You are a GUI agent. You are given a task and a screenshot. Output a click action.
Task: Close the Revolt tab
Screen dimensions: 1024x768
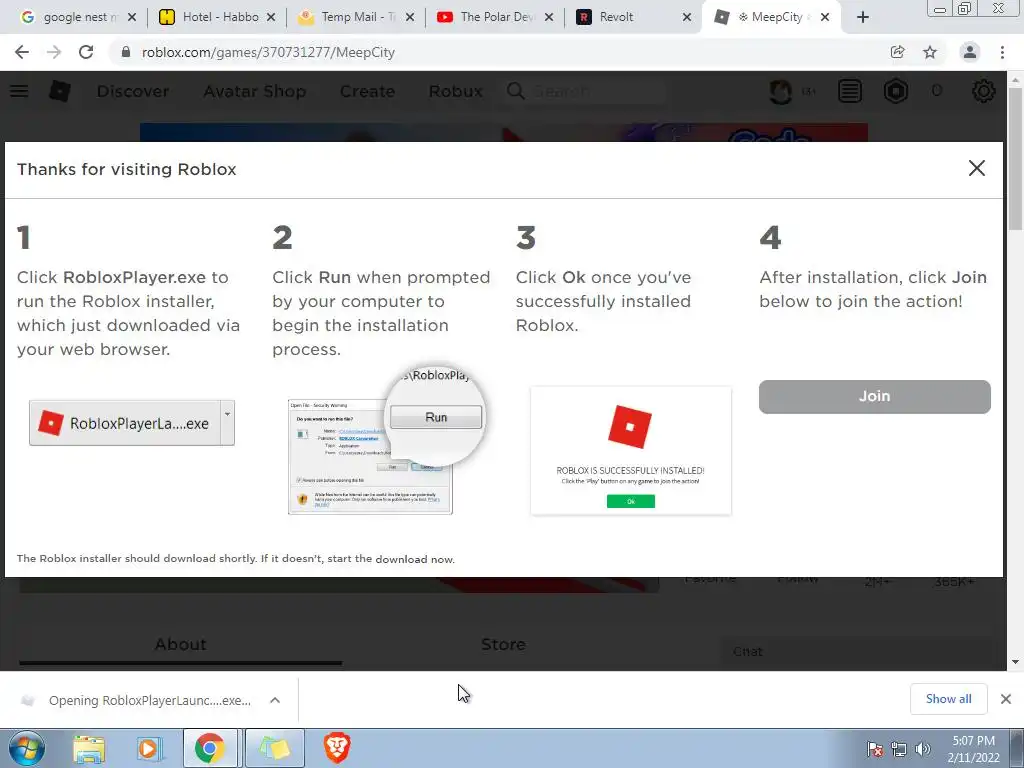point(686,18)
